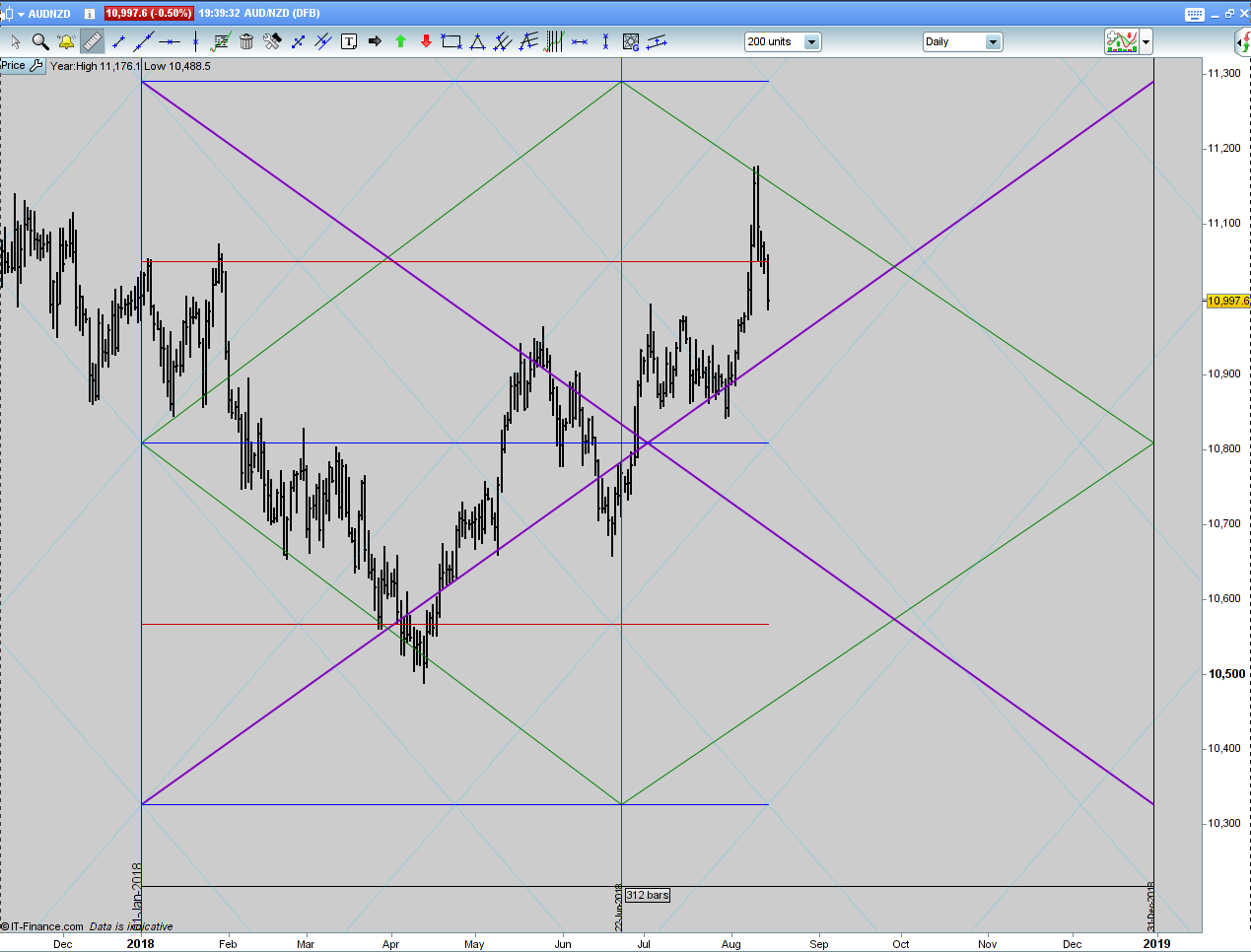Click the 312 bars label

click(648, 895)
